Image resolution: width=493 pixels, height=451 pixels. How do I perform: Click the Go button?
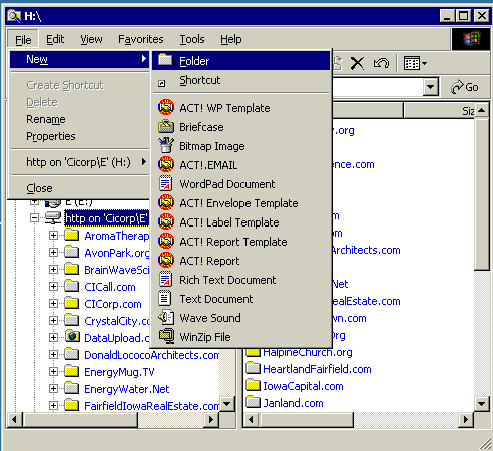pyautogui.click(x=465, y=87)
